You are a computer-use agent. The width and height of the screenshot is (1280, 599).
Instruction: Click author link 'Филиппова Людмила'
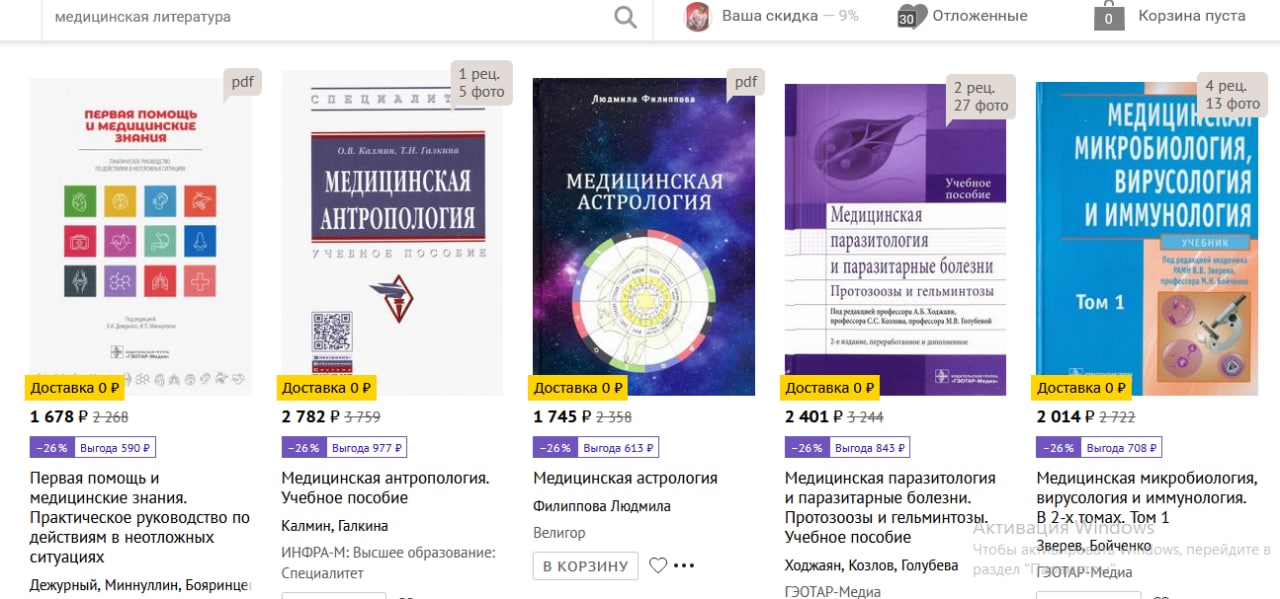(x=602, y=506)
